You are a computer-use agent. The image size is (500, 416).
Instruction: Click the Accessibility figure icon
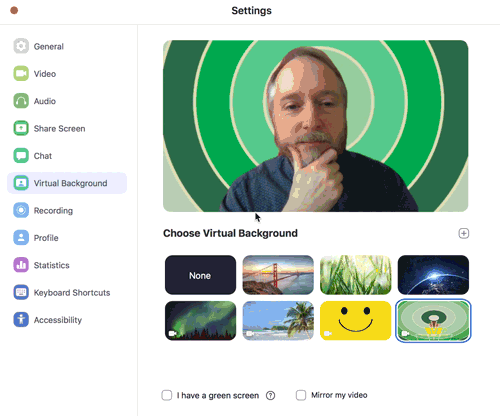[x=21, y=320]
